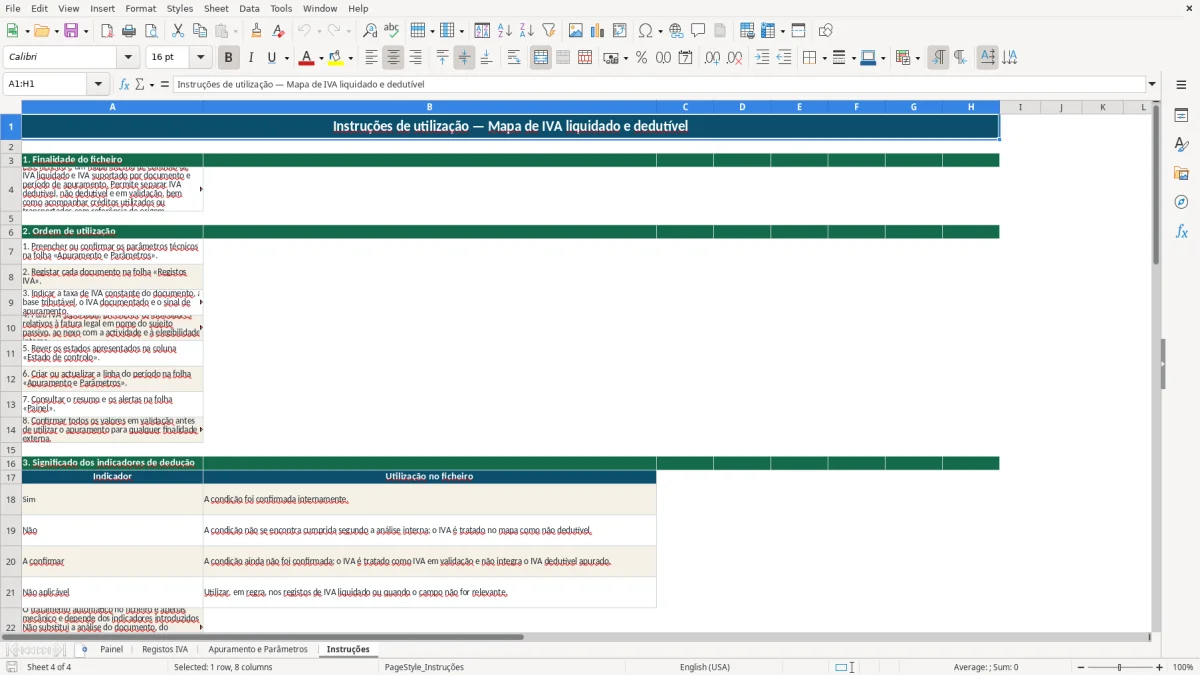Apply the font color red swatch

tap(308, 58)
